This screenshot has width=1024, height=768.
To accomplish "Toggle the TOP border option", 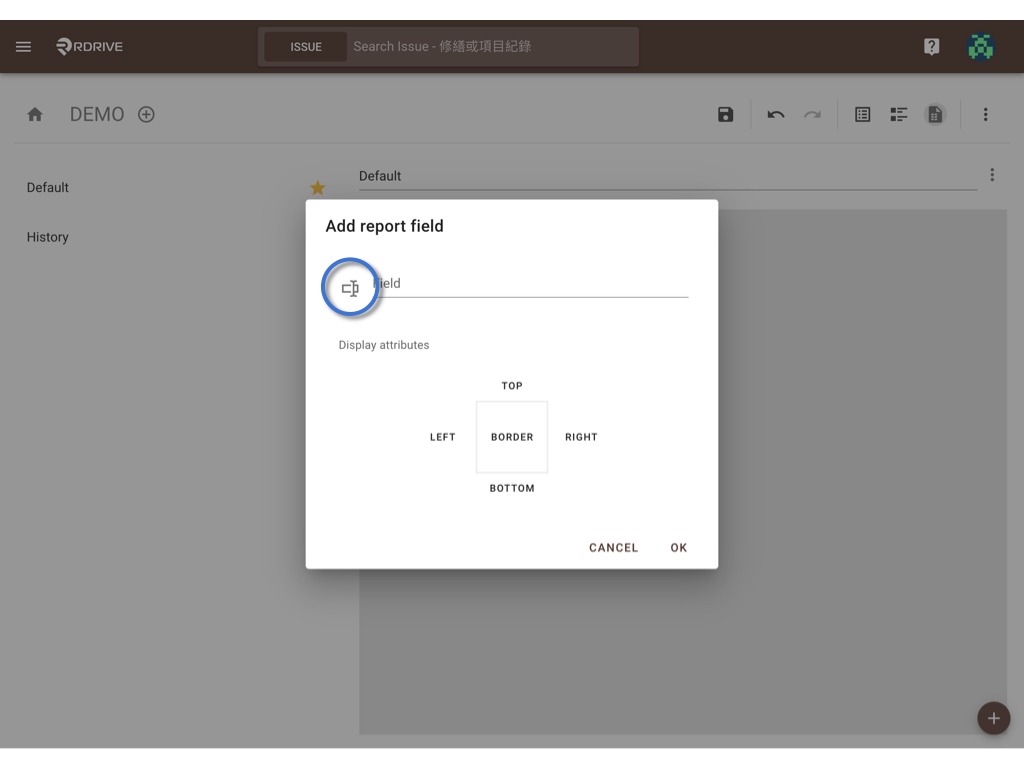I will point(512,386).
